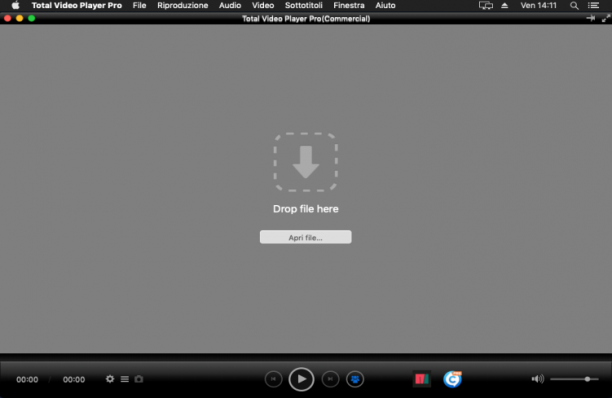Open Notification Center list icon
612x398 pixels.
594,5
